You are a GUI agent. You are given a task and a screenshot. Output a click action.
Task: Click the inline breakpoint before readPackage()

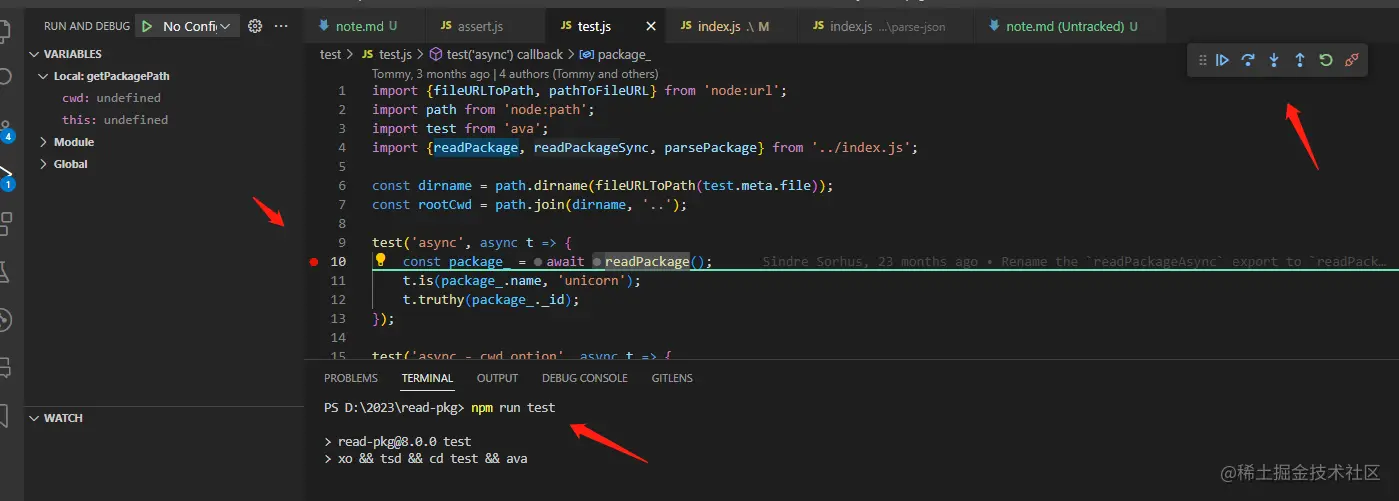pyautogui.click(x=597, y=262)
